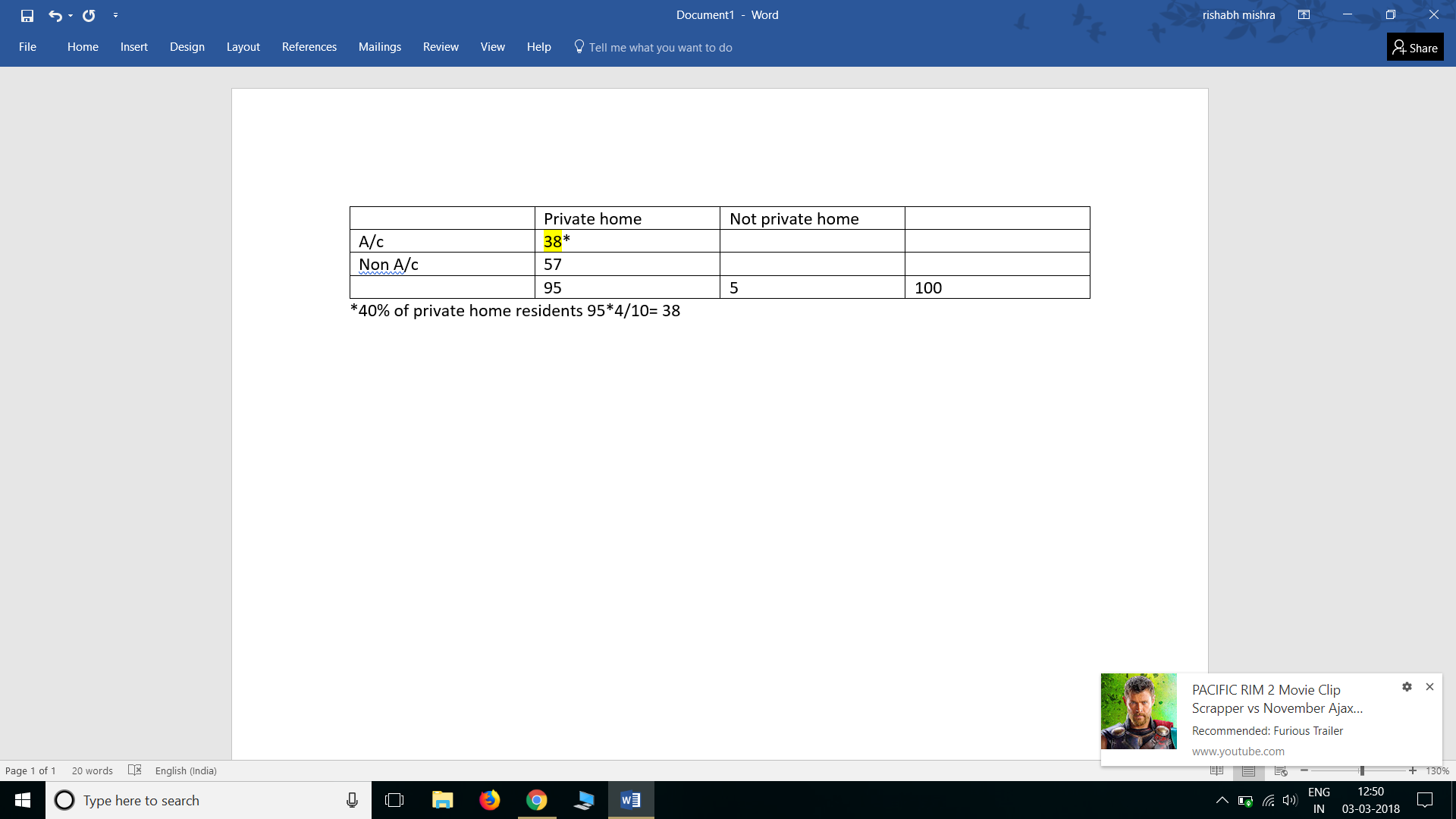
Task: Open the References ribbon tab
Action: (x=309, y=46)
